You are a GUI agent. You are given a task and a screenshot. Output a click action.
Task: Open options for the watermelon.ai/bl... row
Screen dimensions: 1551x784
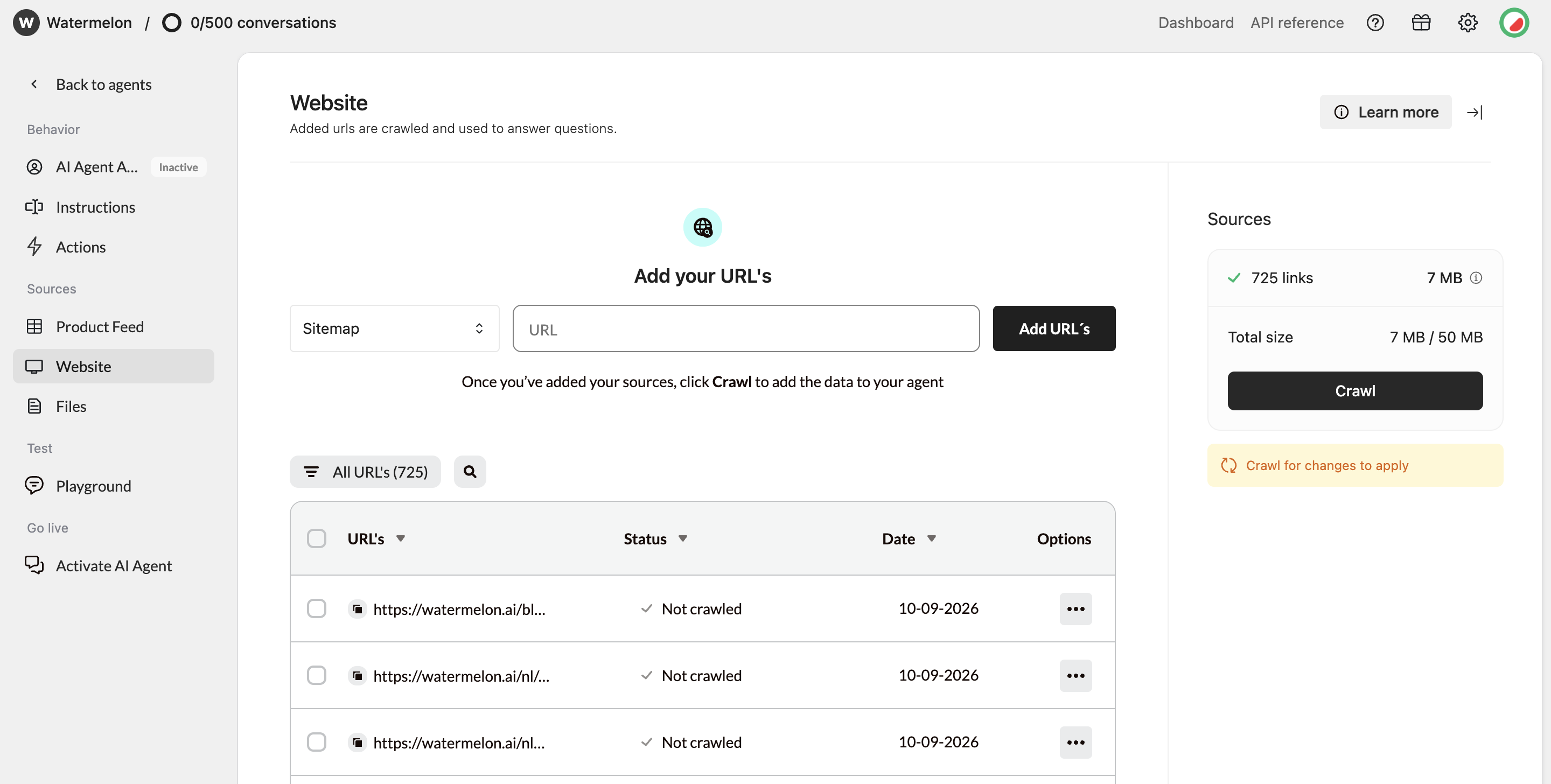pos(1075,609)
